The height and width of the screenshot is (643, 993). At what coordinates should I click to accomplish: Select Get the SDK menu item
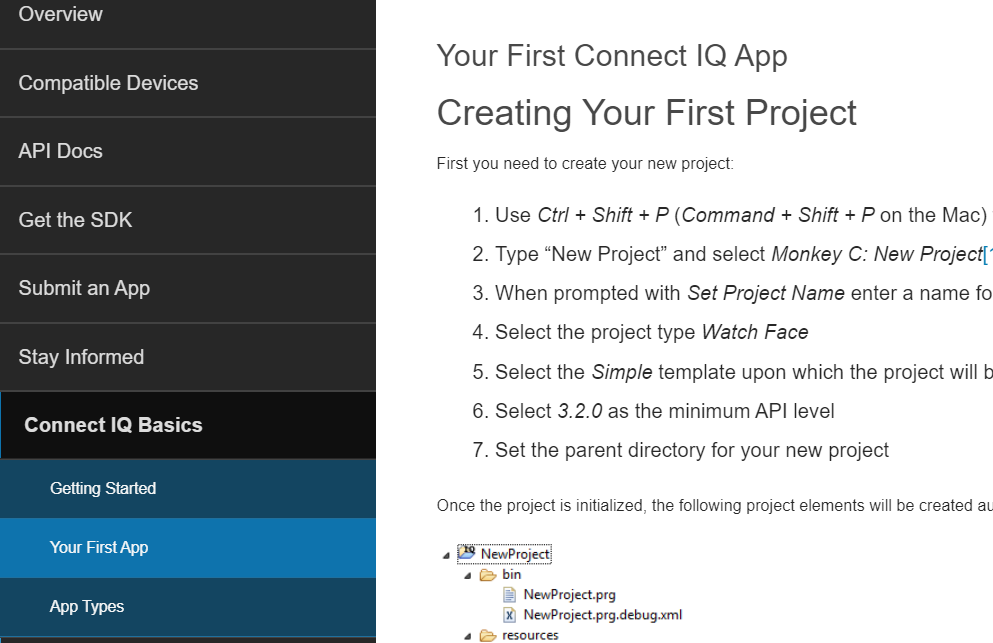click(76, 220)
